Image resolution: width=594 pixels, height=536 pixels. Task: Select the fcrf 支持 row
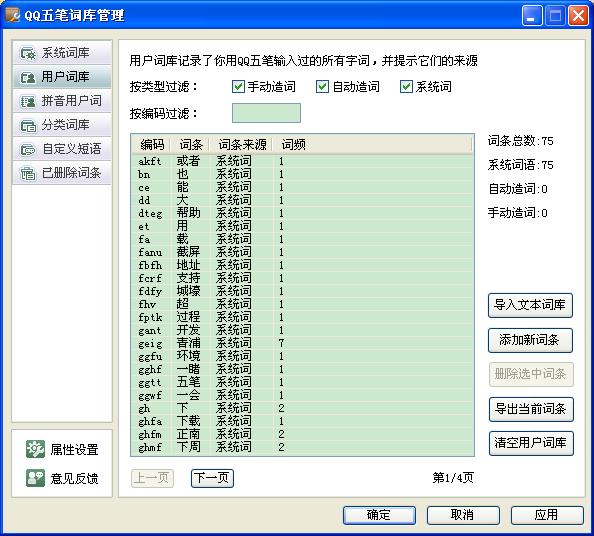(303, 278)
